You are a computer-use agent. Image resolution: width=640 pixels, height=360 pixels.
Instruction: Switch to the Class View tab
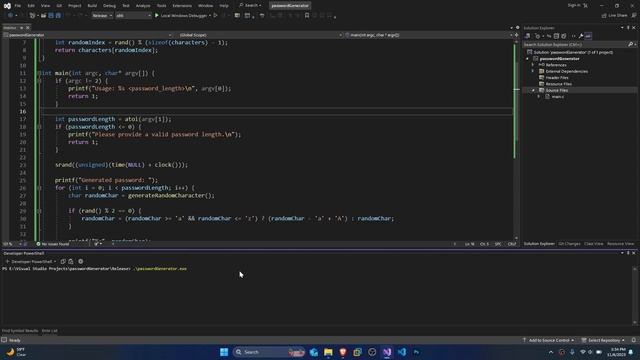coord(593,244)
